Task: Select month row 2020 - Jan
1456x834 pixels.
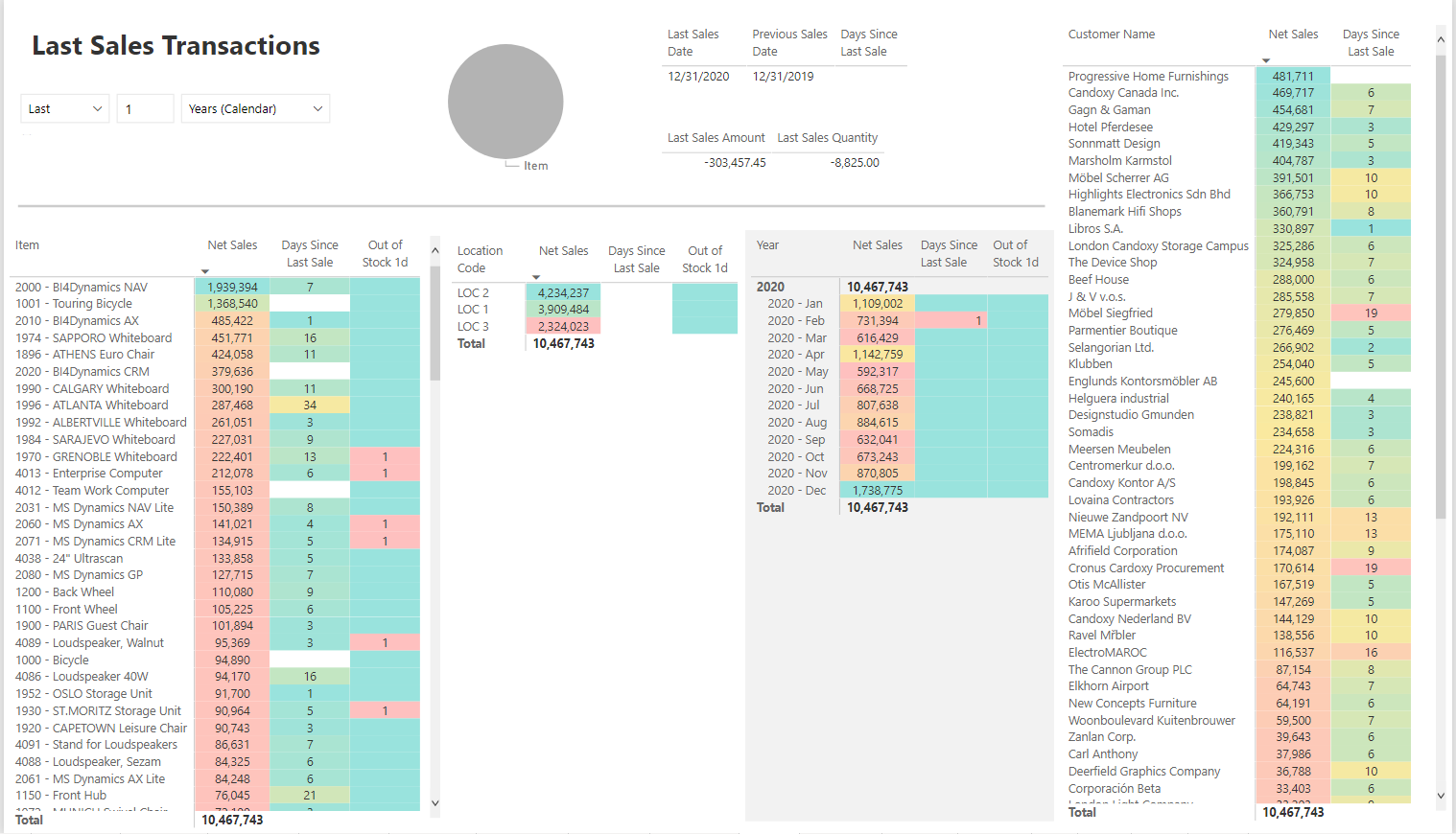Action: pos(795,304)
